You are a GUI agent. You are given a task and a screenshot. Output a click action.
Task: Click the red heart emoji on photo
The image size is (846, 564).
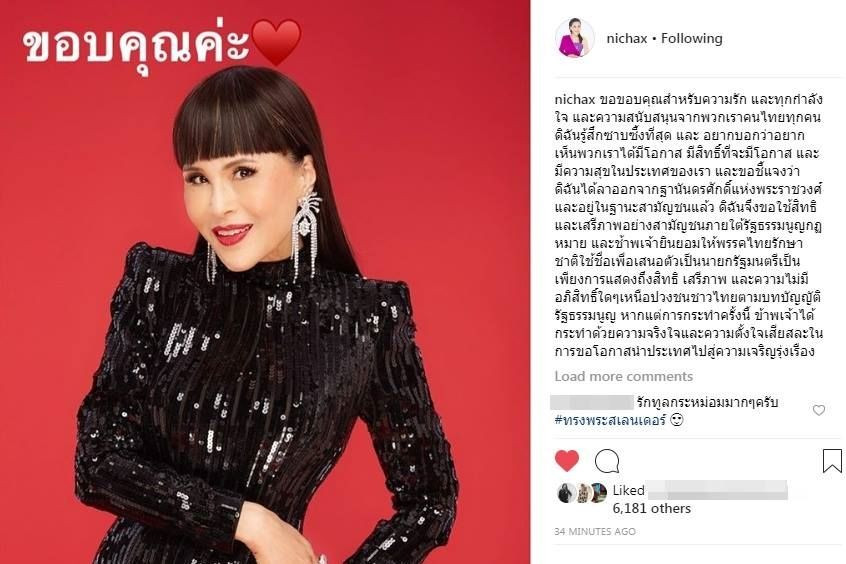(x=276, y=42)
